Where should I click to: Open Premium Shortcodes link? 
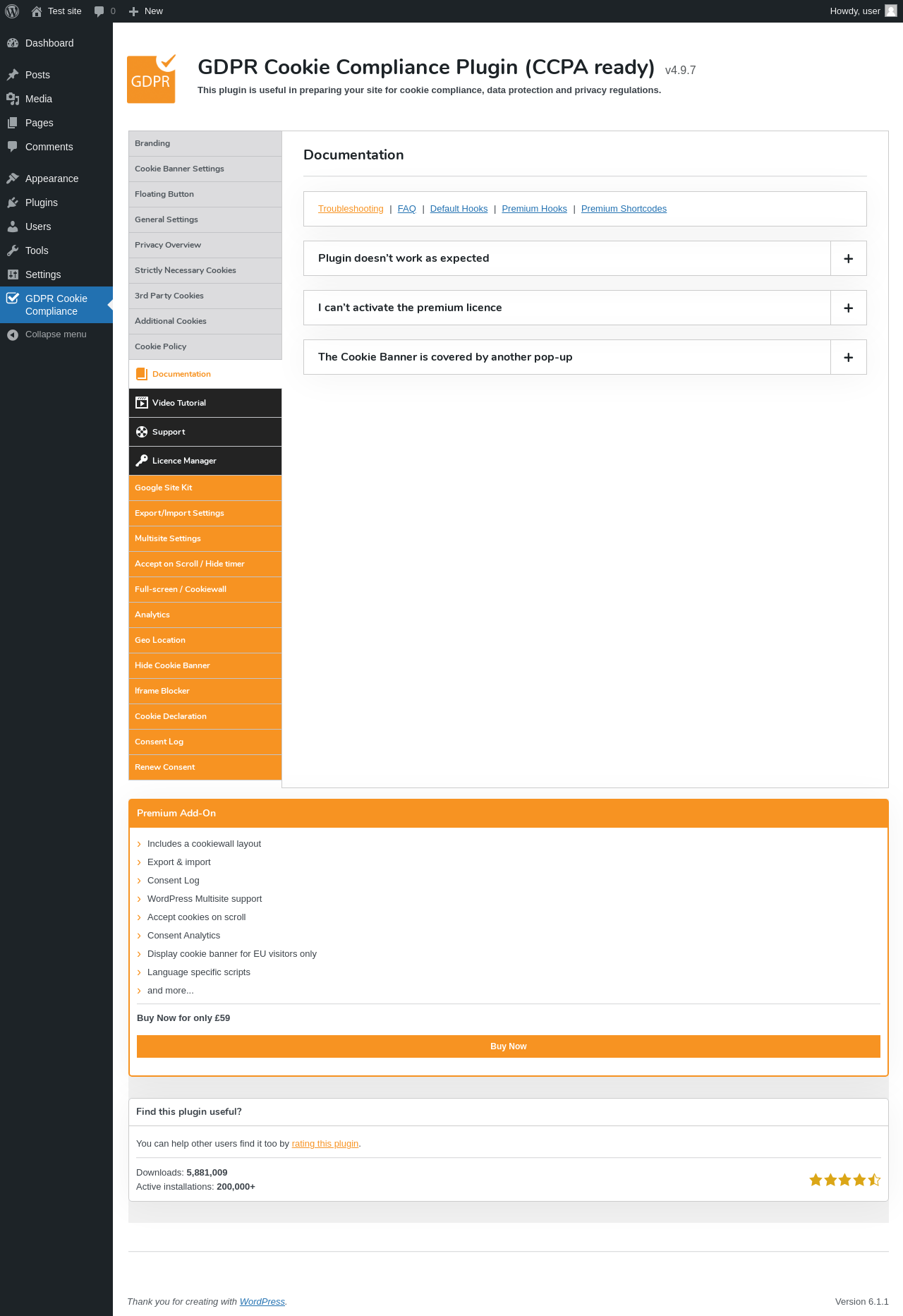point(624,209)
